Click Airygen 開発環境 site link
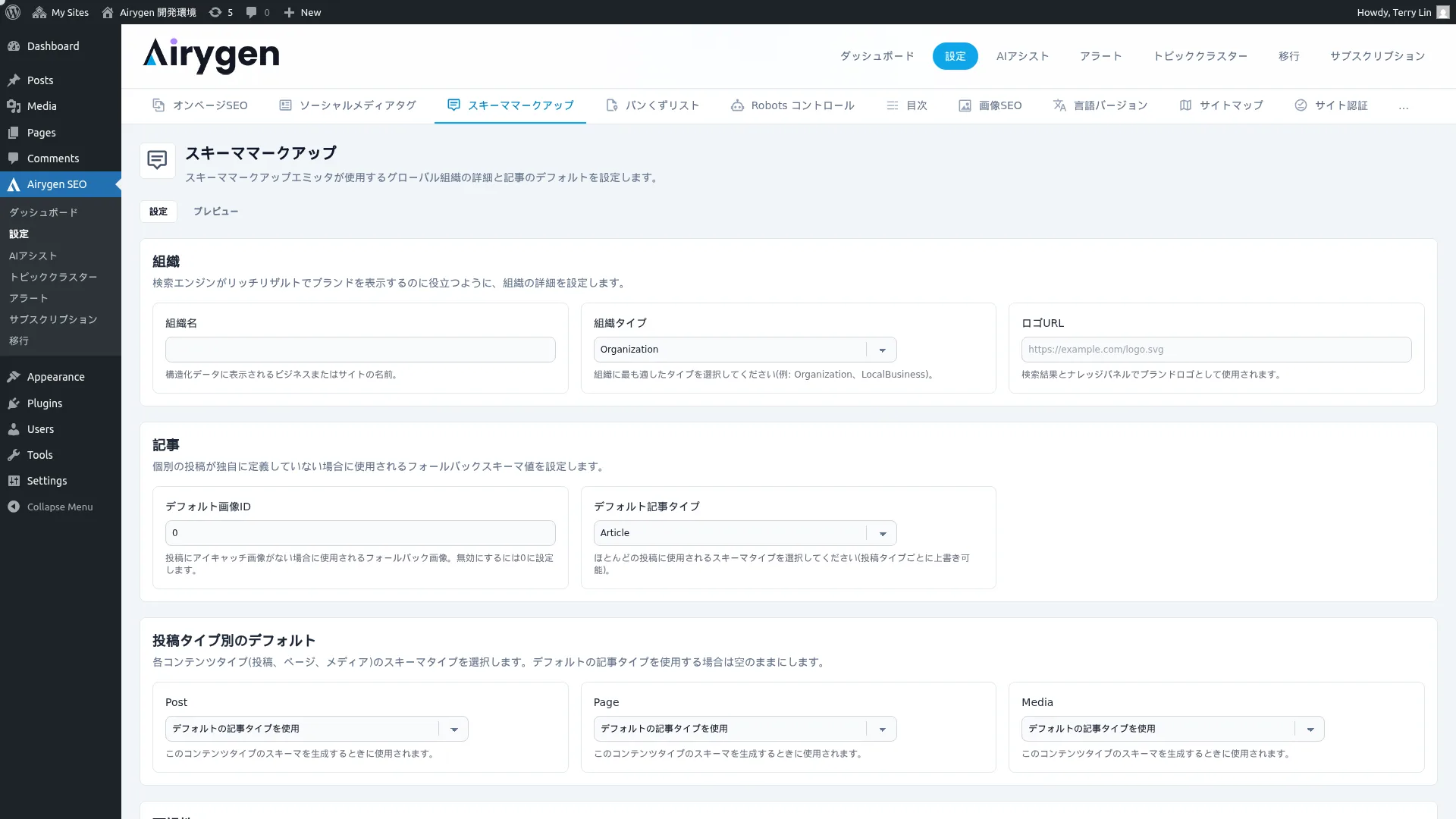1456x819 pixels. [x=149, y=12]
